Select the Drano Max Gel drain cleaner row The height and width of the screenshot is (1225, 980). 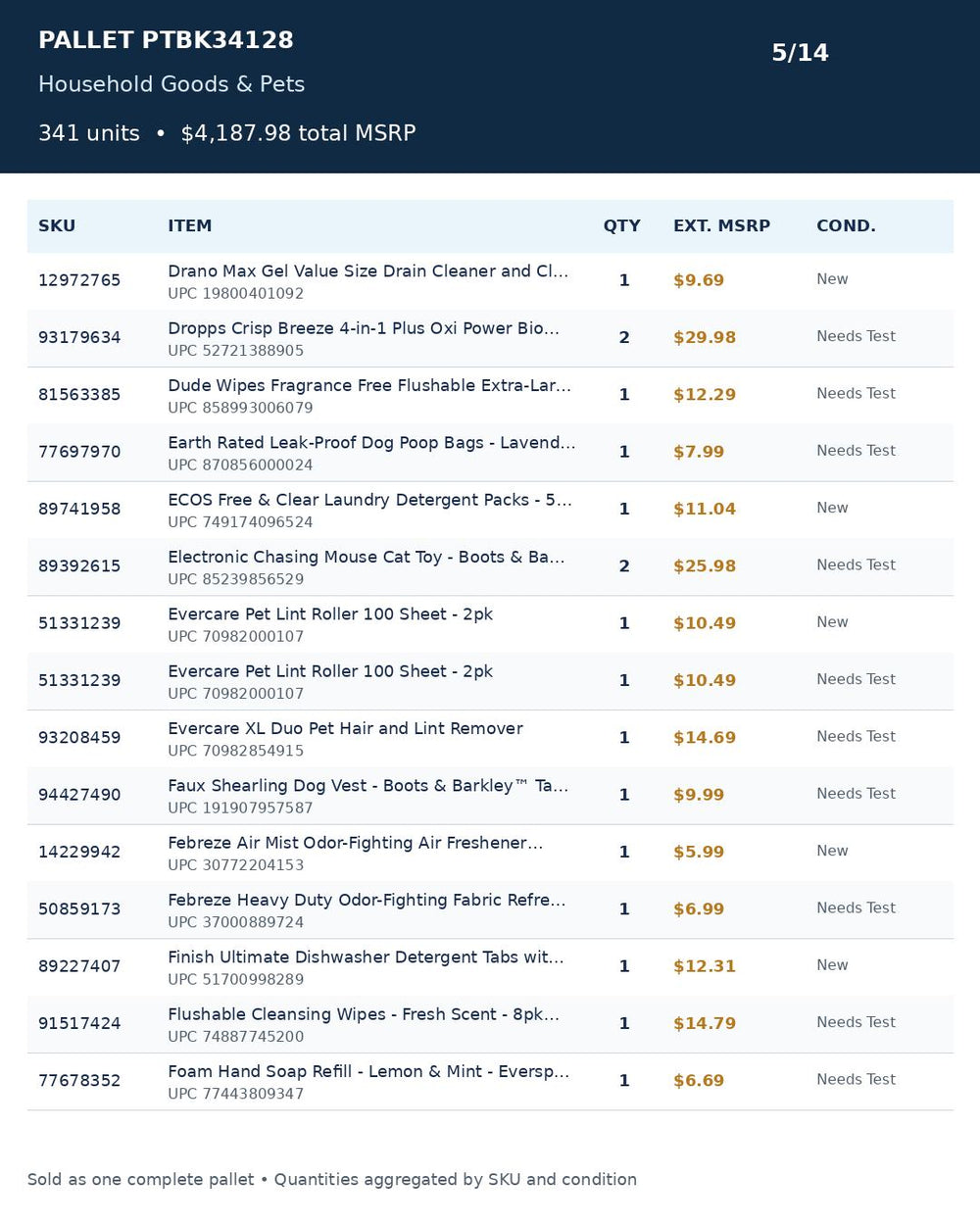pyautogui.click(x=490, y=281)
